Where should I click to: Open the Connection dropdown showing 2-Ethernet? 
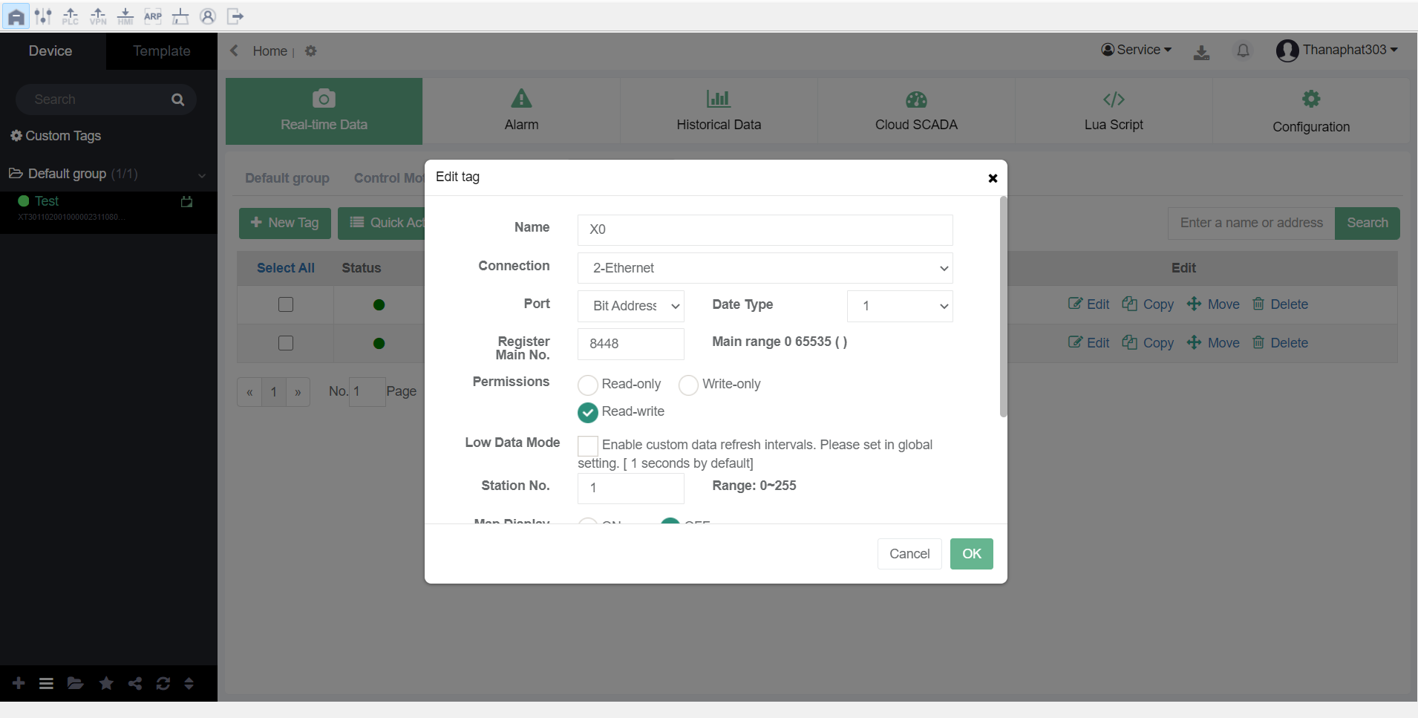coord(765,268)
